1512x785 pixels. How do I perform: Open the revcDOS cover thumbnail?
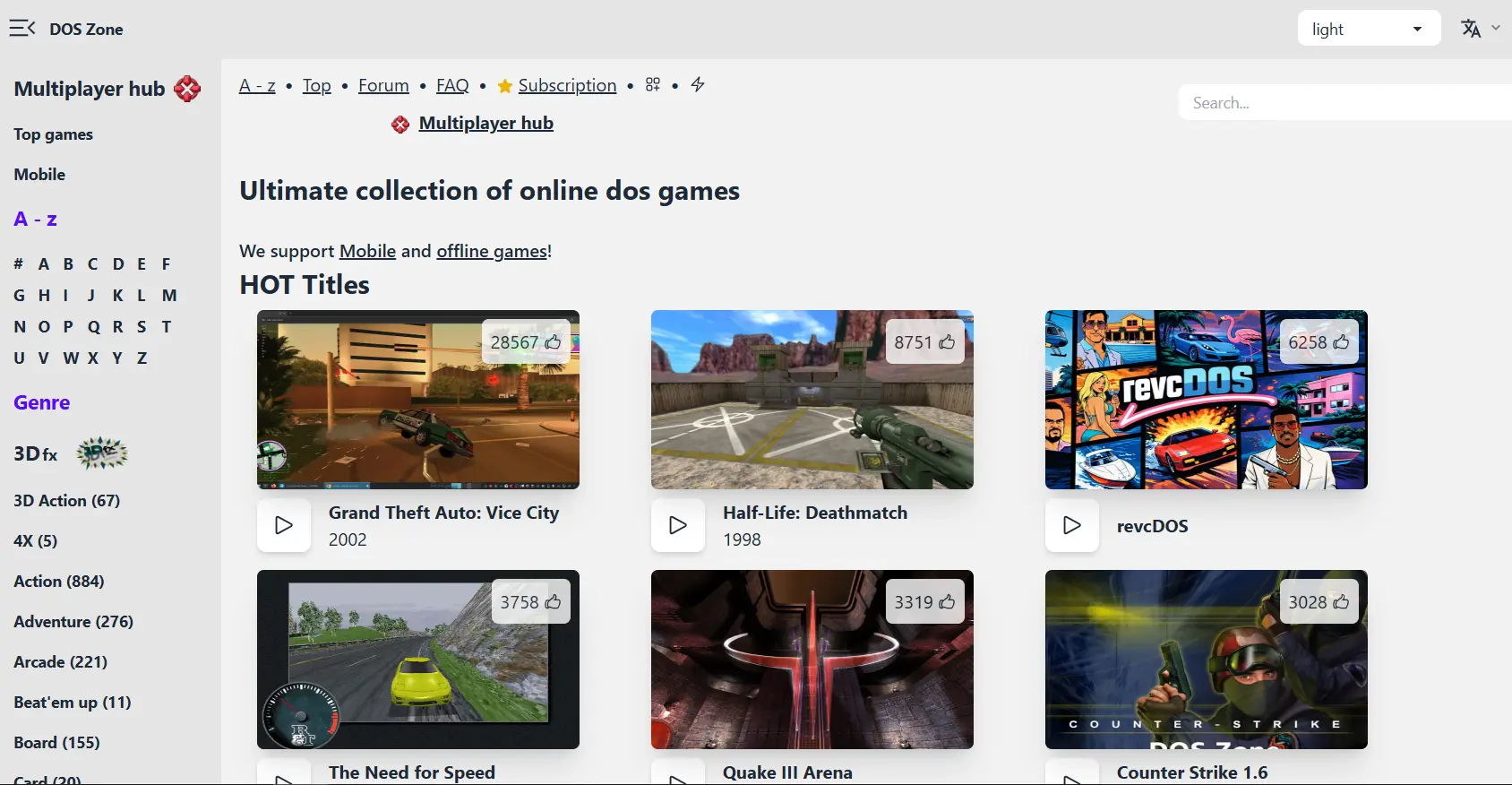pos(1207,400)
